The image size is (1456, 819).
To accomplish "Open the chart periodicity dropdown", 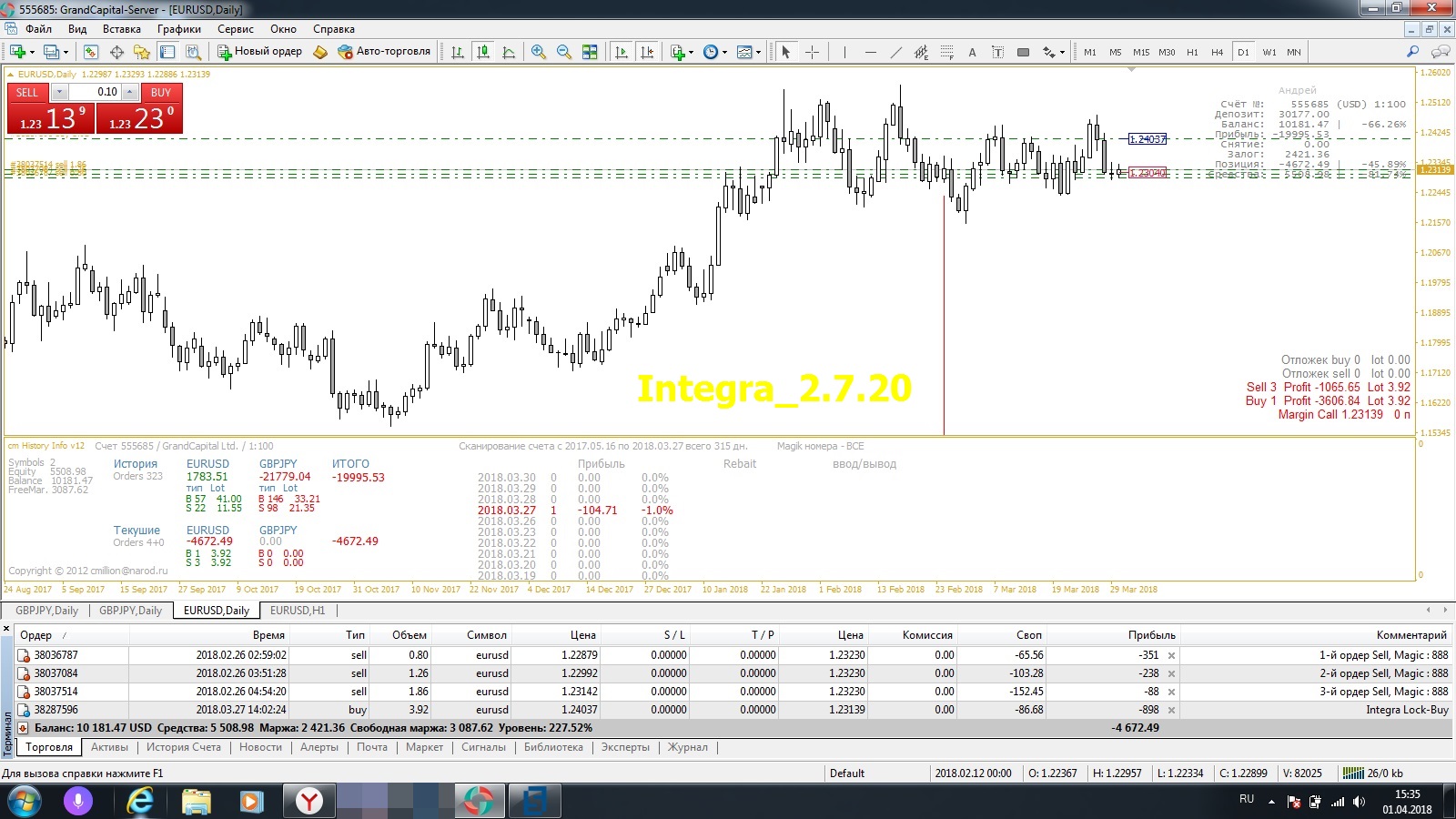I will pyautogui.click(x=715, y=52).
